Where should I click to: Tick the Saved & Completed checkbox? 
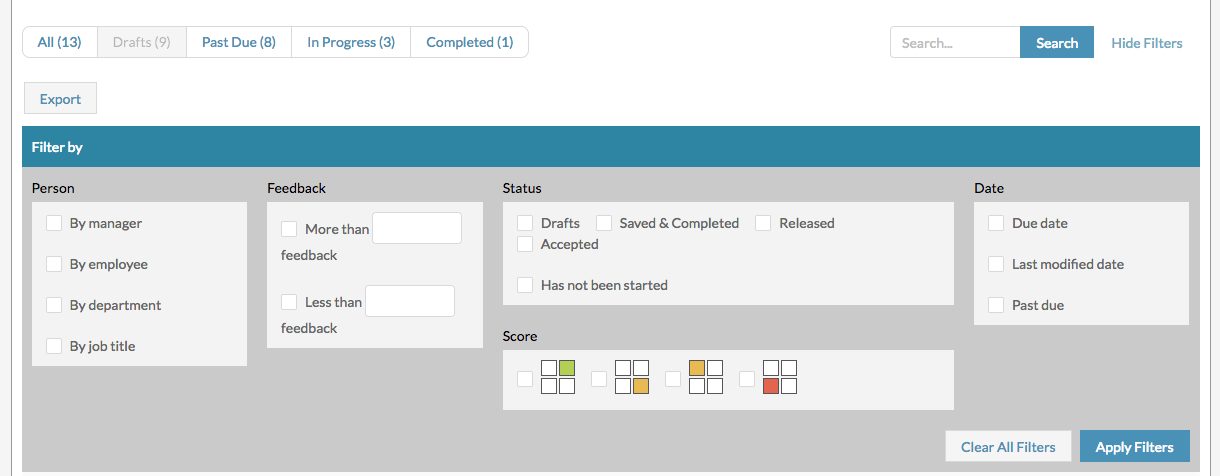[604, 223]
